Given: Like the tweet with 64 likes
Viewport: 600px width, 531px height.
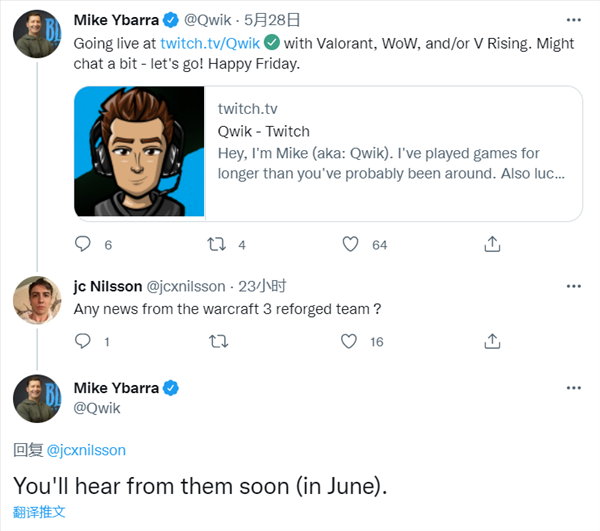Looking at the screenshot, I should click(350, 244).
